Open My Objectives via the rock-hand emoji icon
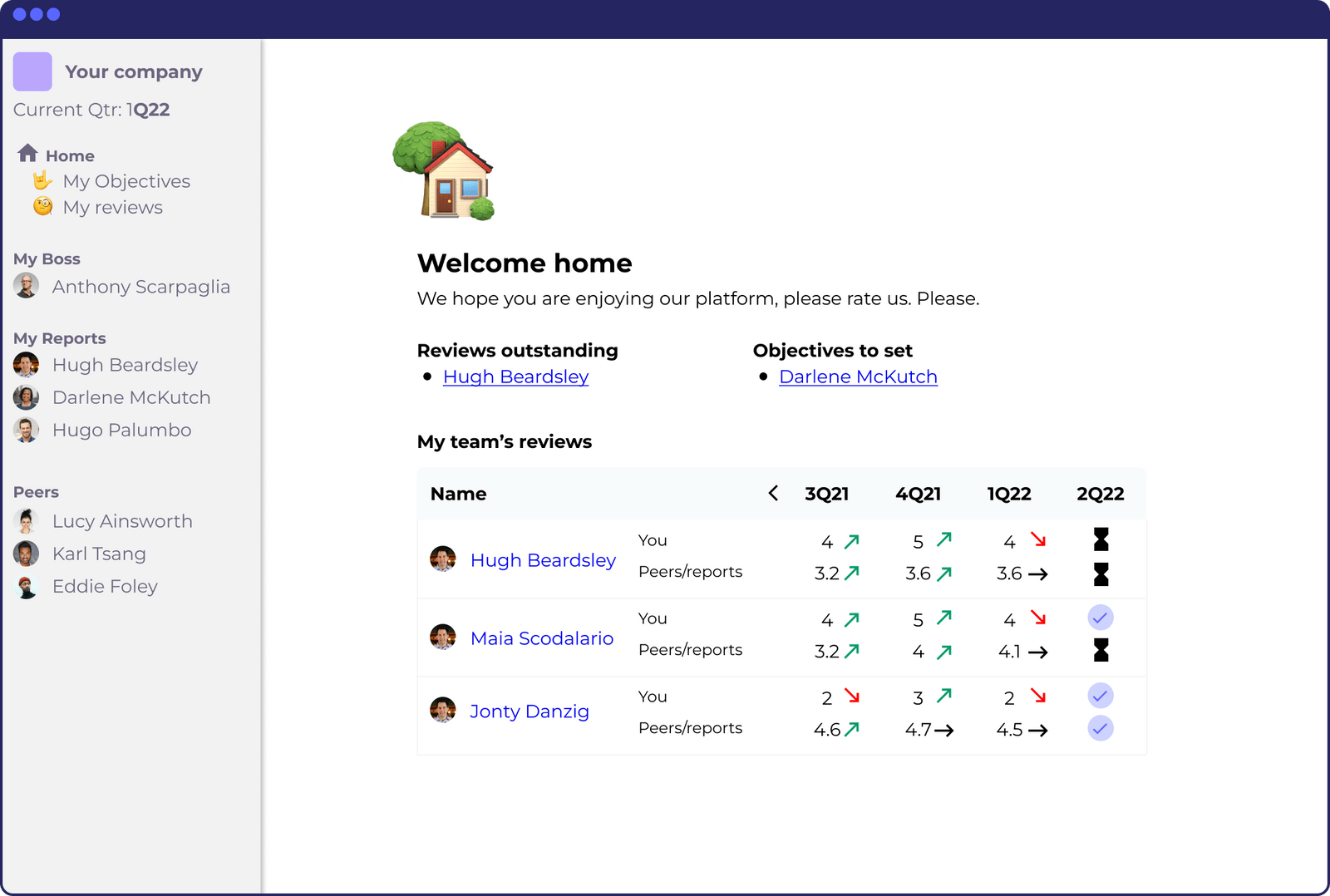This screenshot has width=1330, height=896. 43,180
